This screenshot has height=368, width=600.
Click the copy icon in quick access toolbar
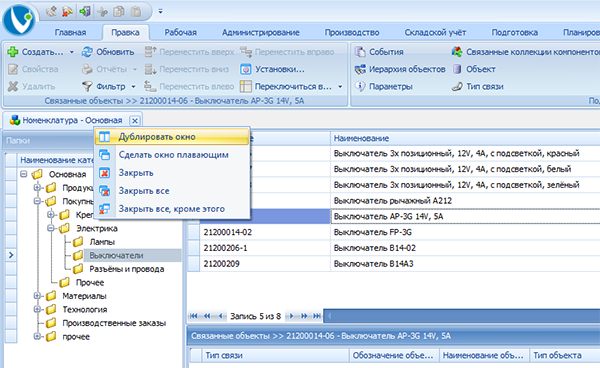click(x=119, y=11)
